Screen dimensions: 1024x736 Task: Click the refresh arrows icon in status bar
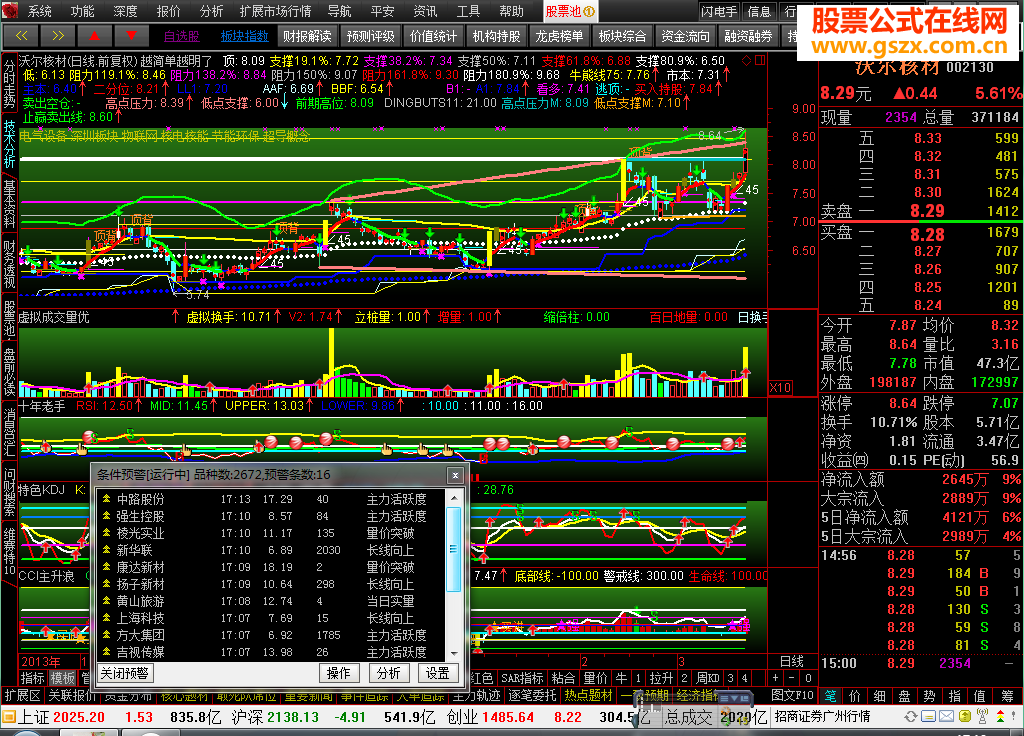coord(910,716)
